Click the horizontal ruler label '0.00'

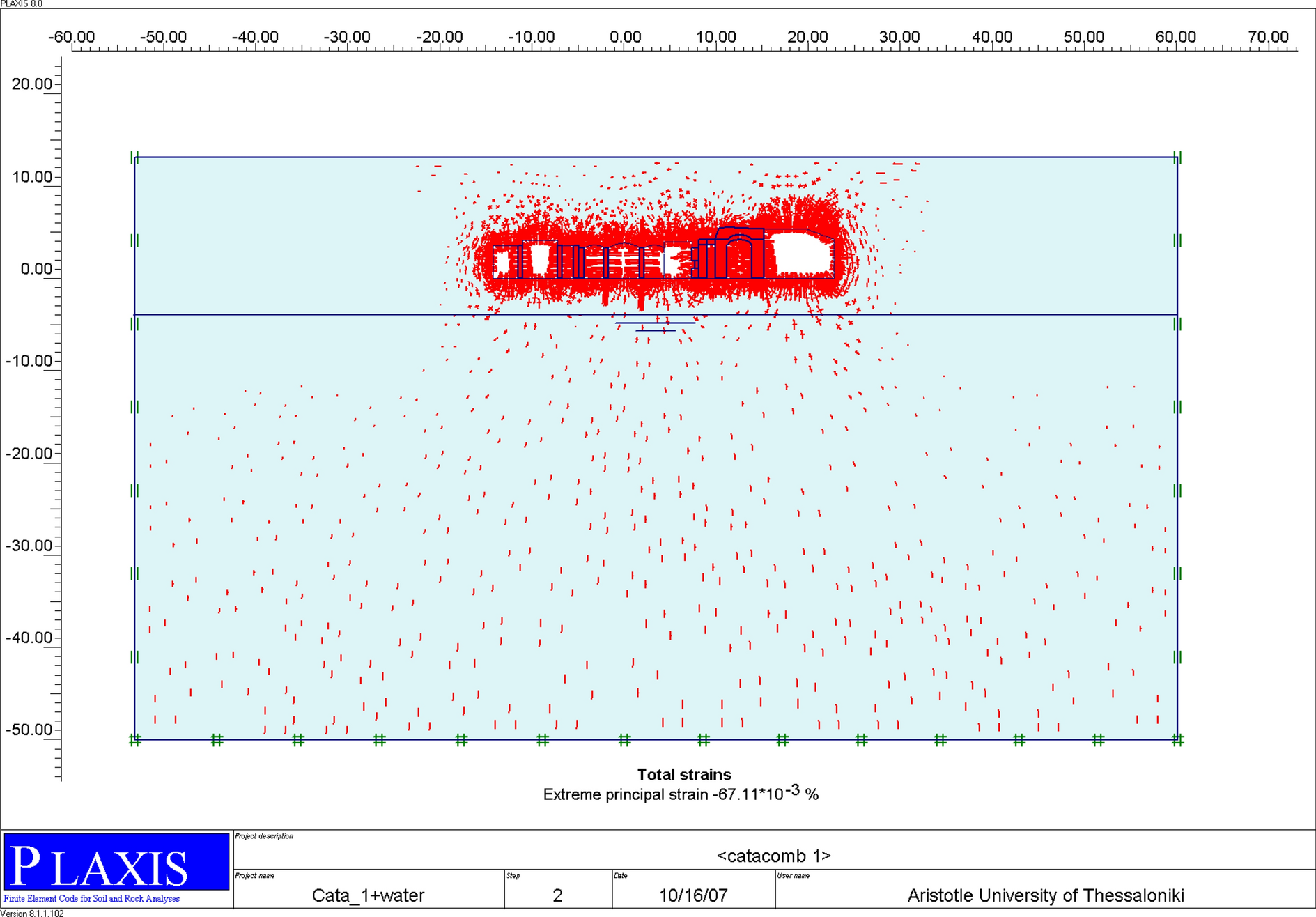(x=625, y=37)
